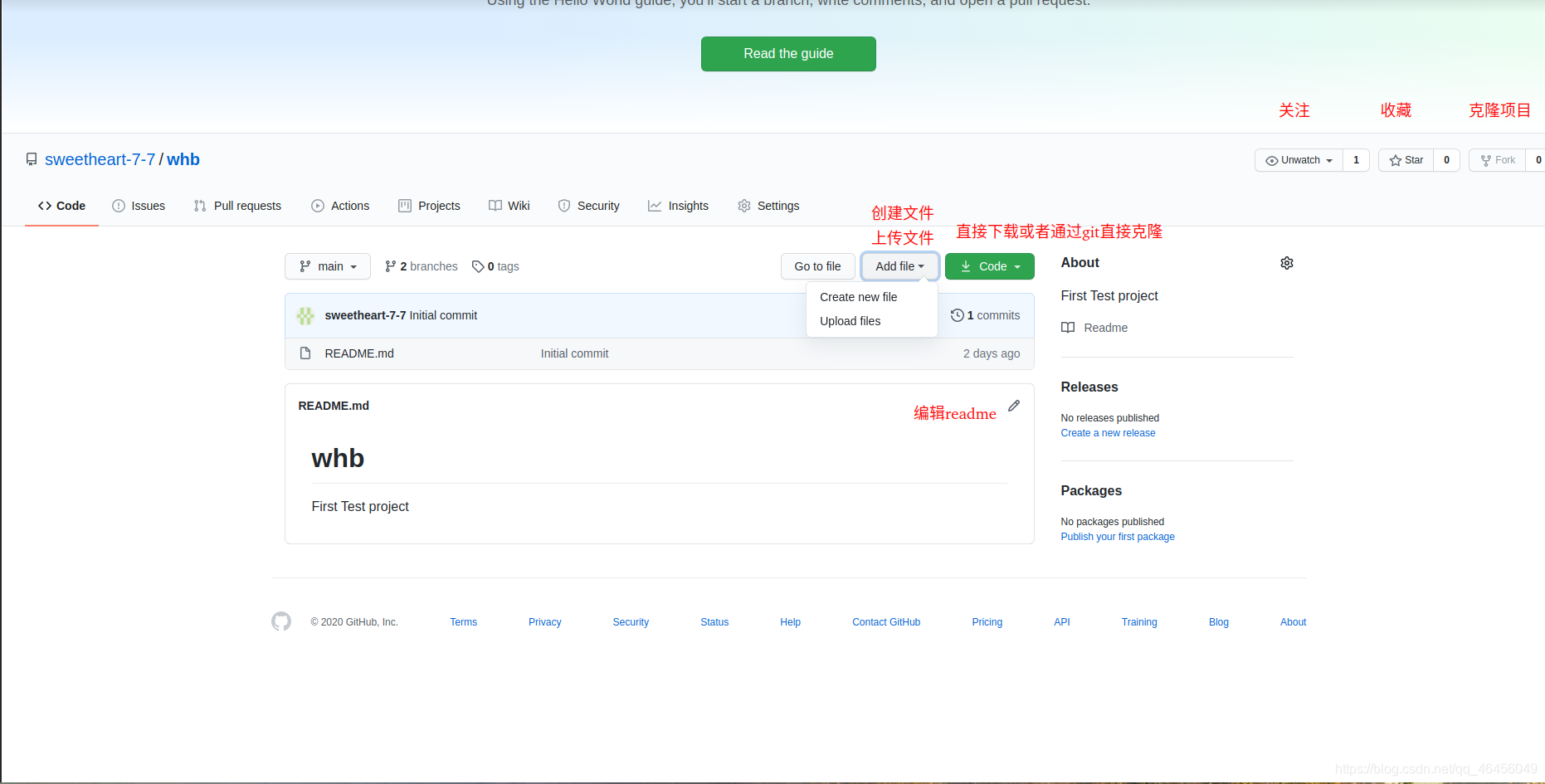Viewport: 1545px width, 784px height.
Task: View the 0 tags link
Action: click(x=495, y=266)
